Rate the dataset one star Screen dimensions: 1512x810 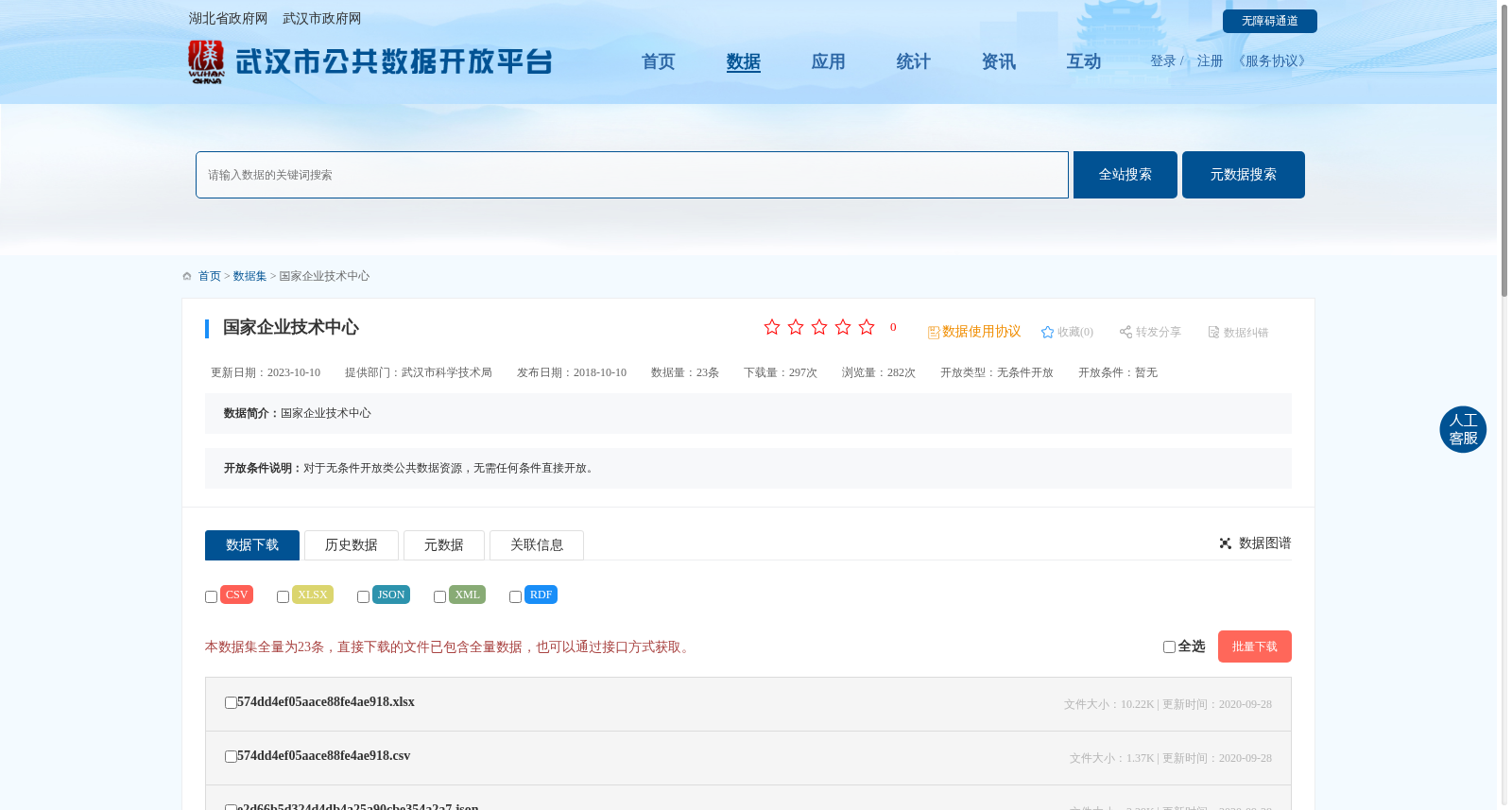coord(772,327)
